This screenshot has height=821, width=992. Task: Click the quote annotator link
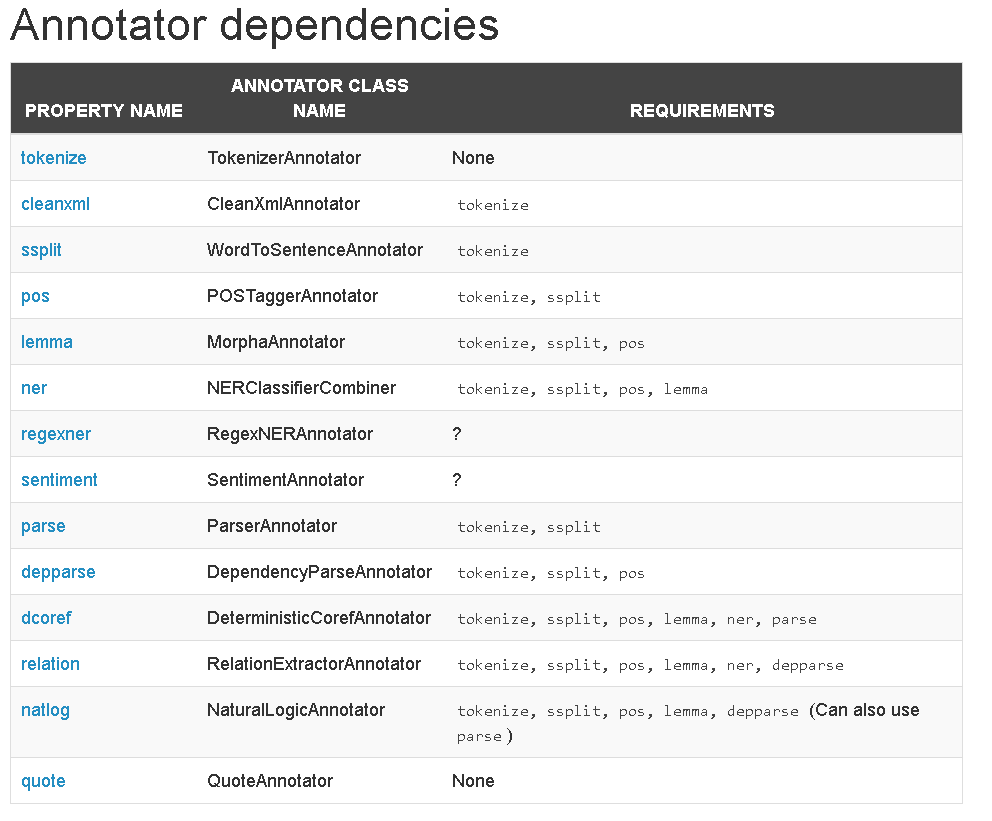43,781
